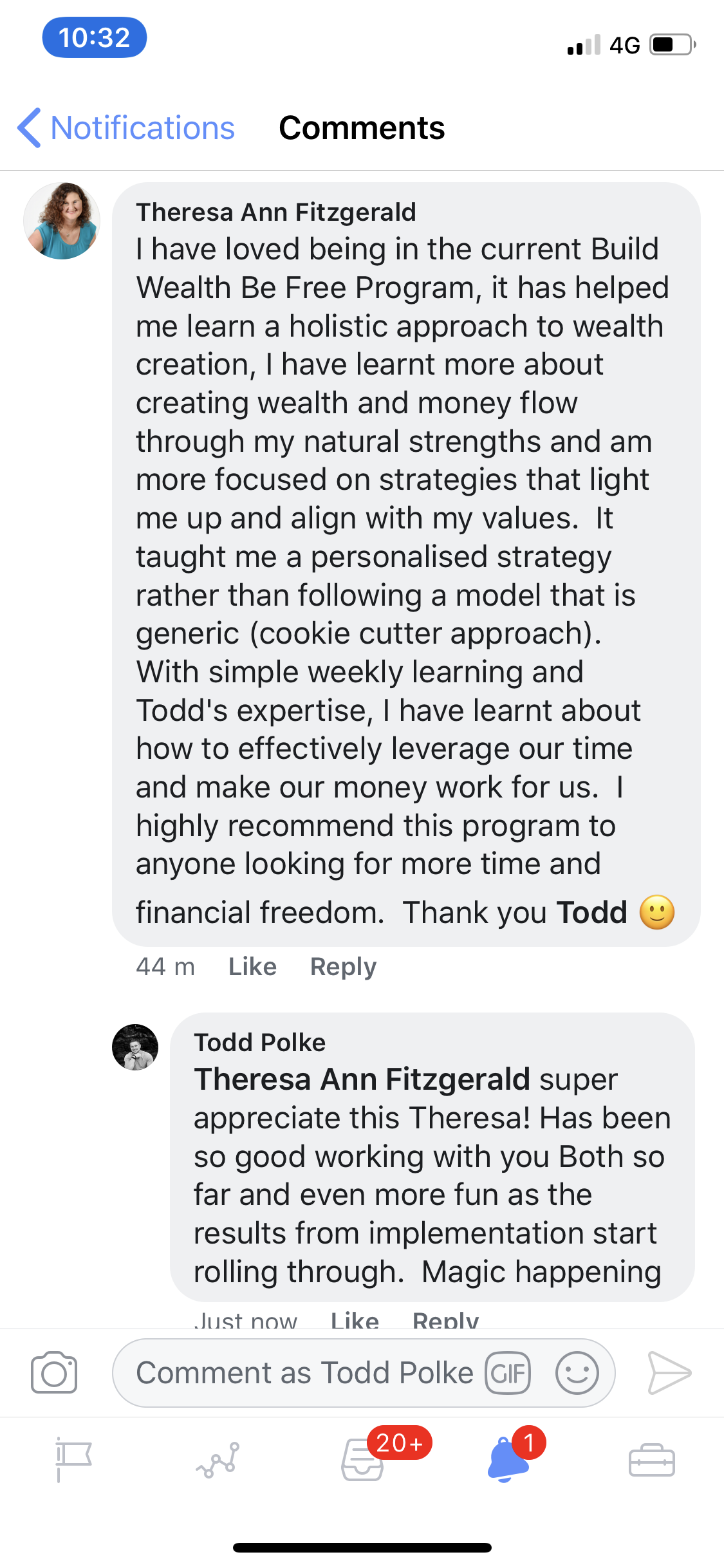View Todd Polke's profile picture

pos(135,1047)
